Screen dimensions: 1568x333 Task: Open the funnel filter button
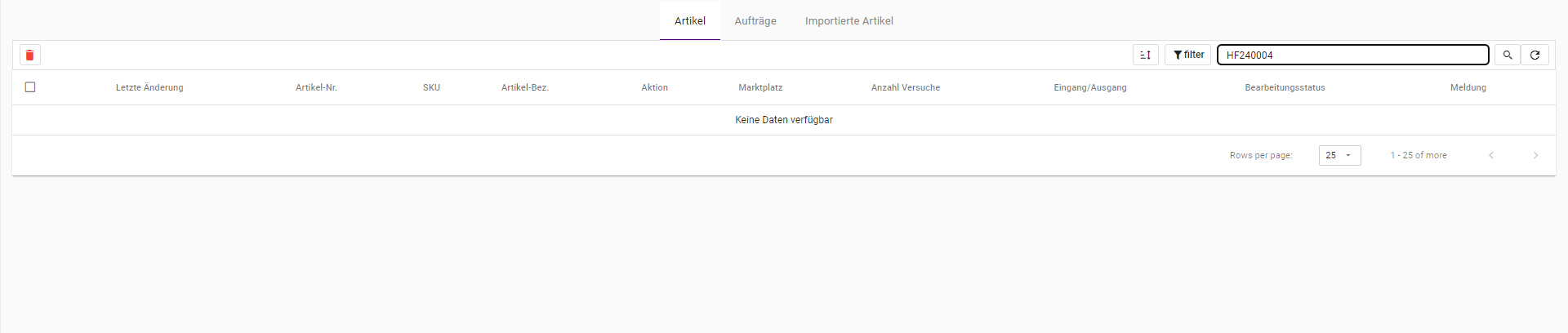coord(1188,55)
